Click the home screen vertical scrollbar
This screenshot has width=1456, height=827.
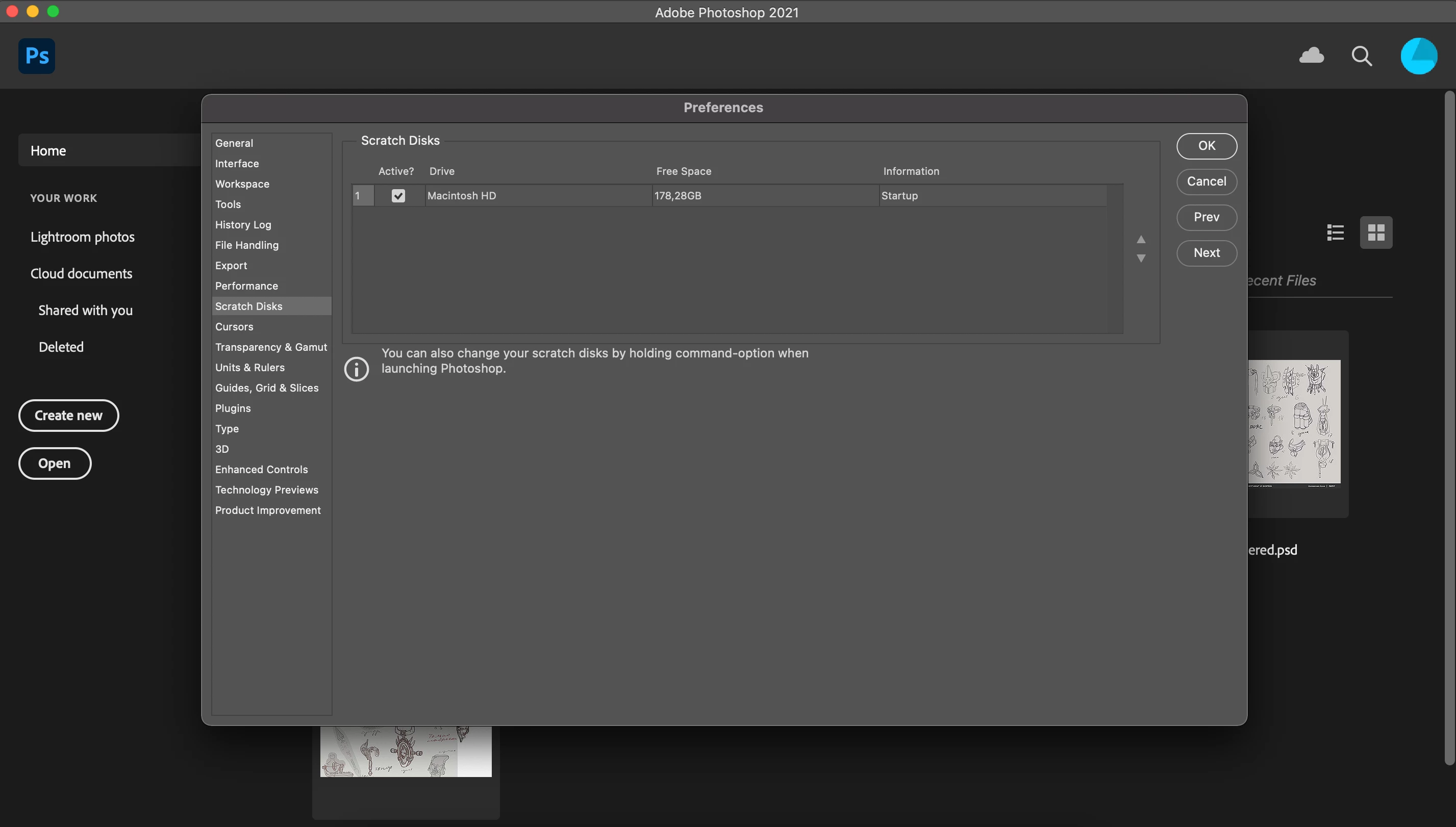[1449, 426]
